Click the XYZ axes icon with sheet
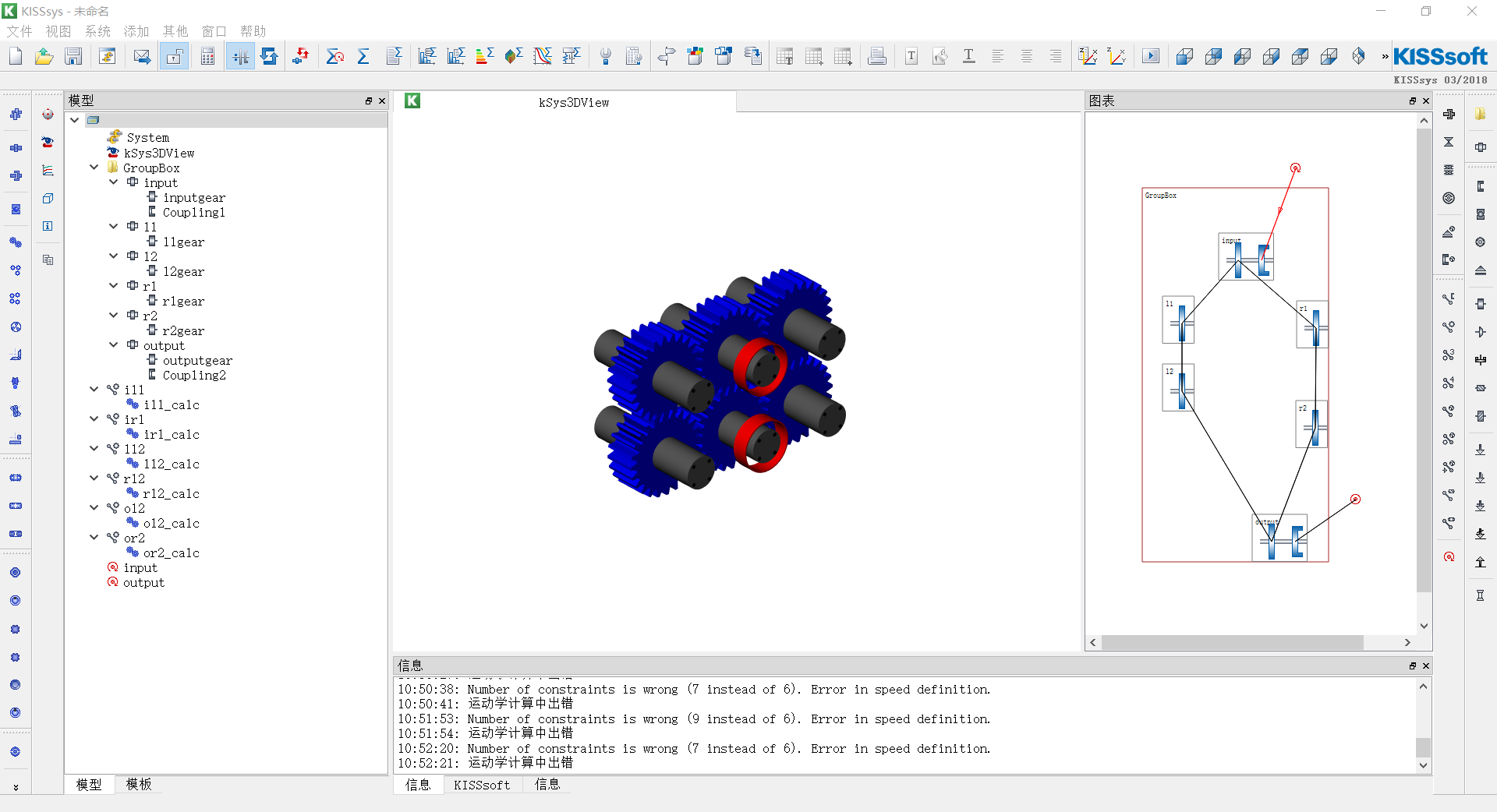Image resolution: width=1497 pixels, height=812 pixels. 1088,56
